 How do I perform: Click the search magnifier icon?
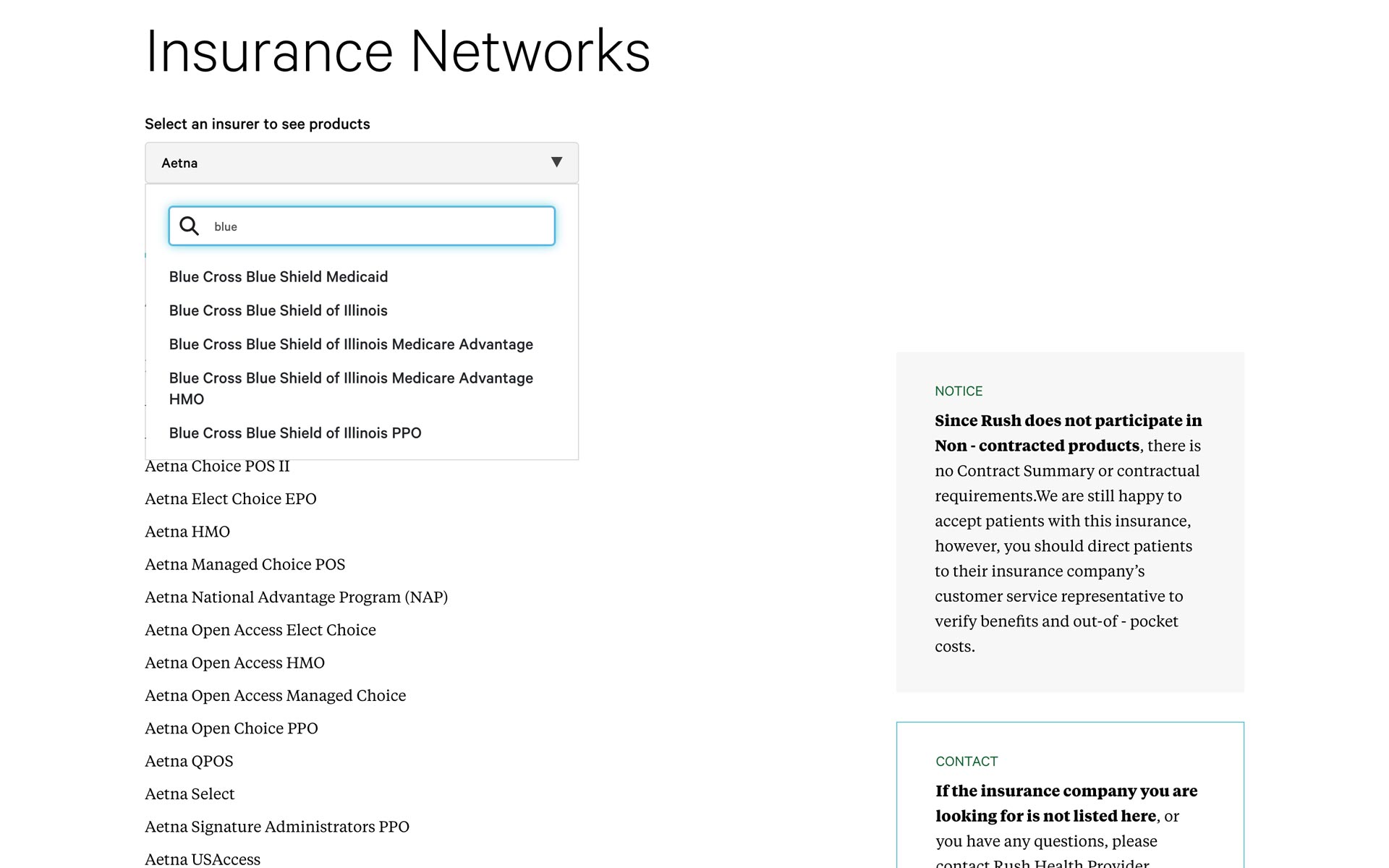(x=190, y=226)
